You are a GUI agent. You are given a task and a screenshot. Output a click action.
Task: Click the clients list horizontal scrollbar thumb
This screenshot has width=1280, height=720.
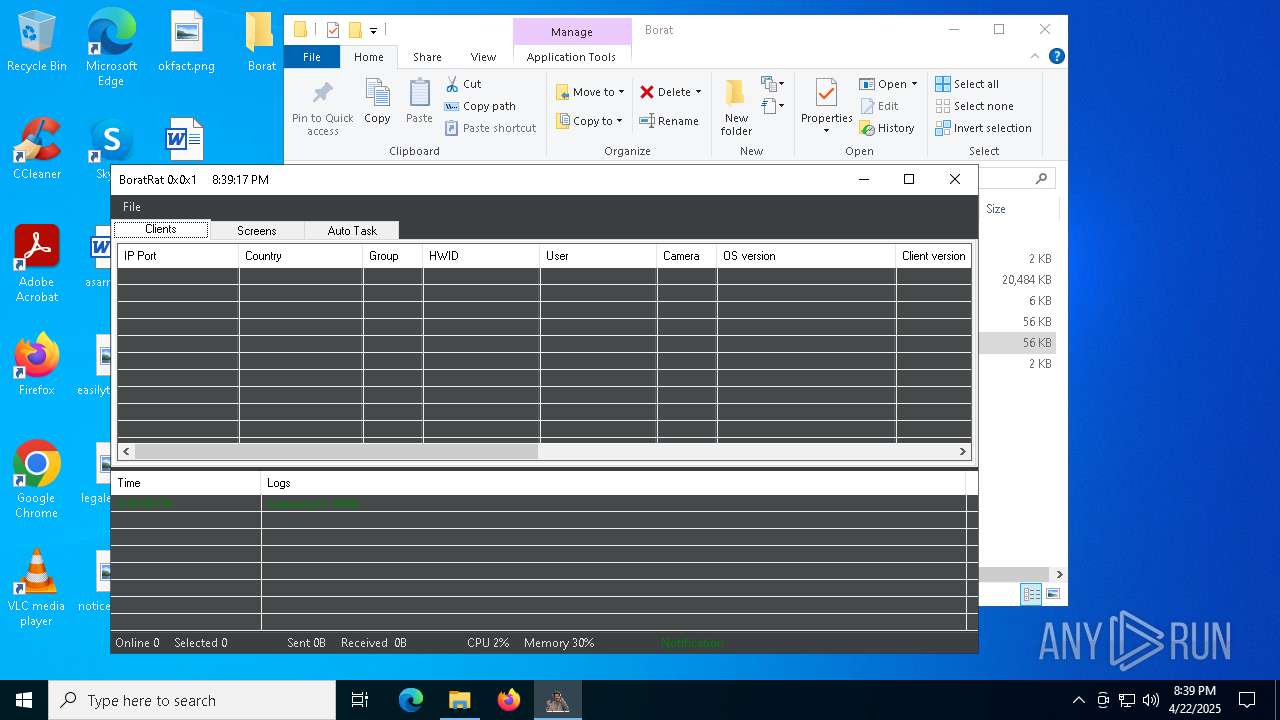point(337,451)
